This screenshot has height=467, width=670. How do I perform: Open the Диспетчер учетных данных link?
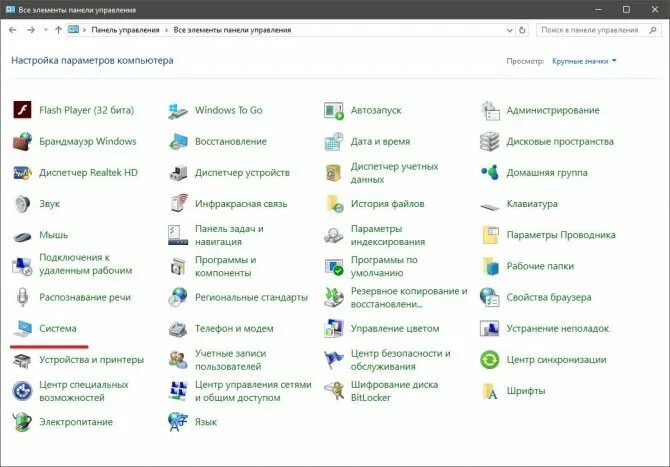[394, 173]
